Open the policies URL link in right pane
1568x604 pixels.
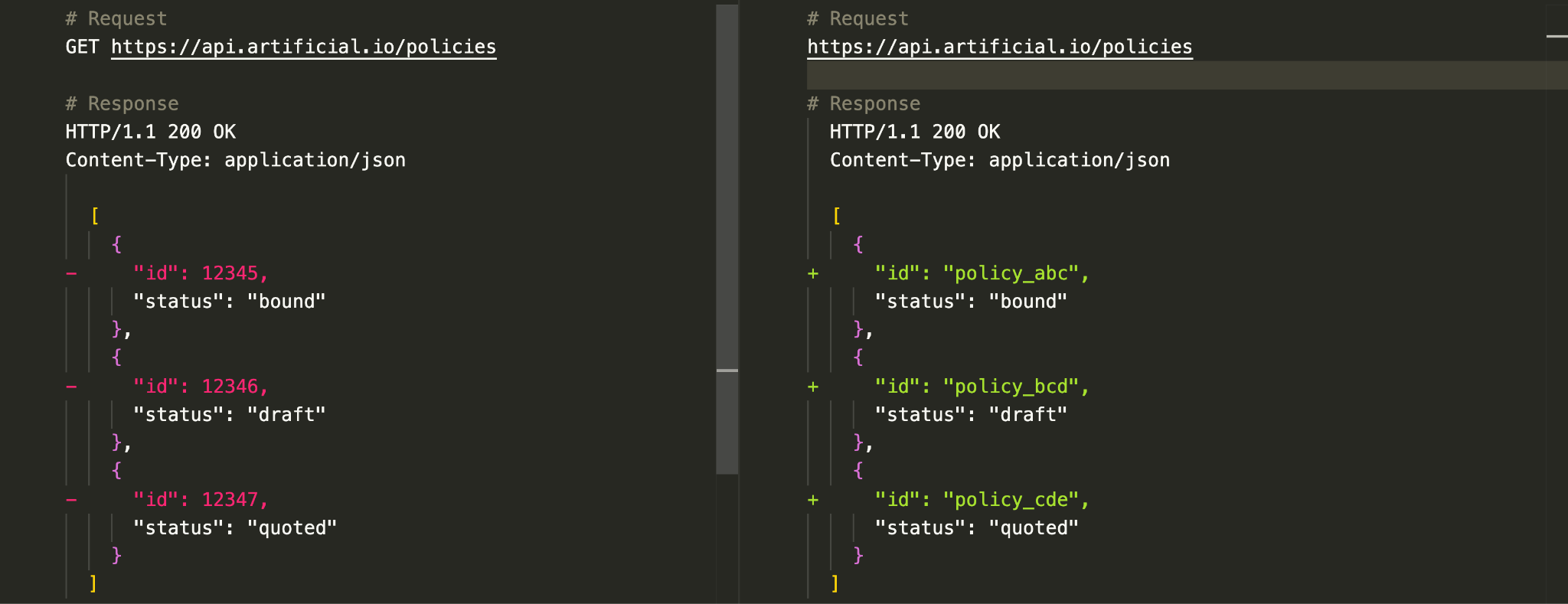[1000, 47]
